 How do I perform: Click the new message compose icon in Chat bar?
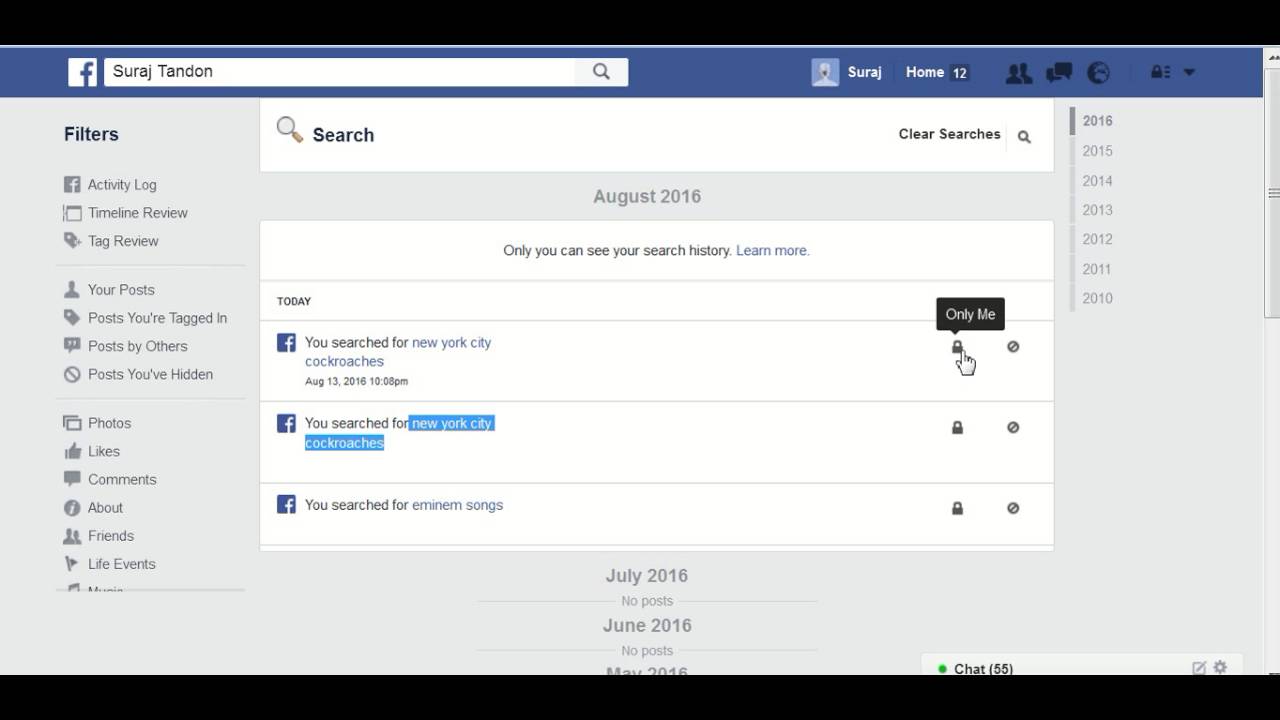(x=1199, y=668)
